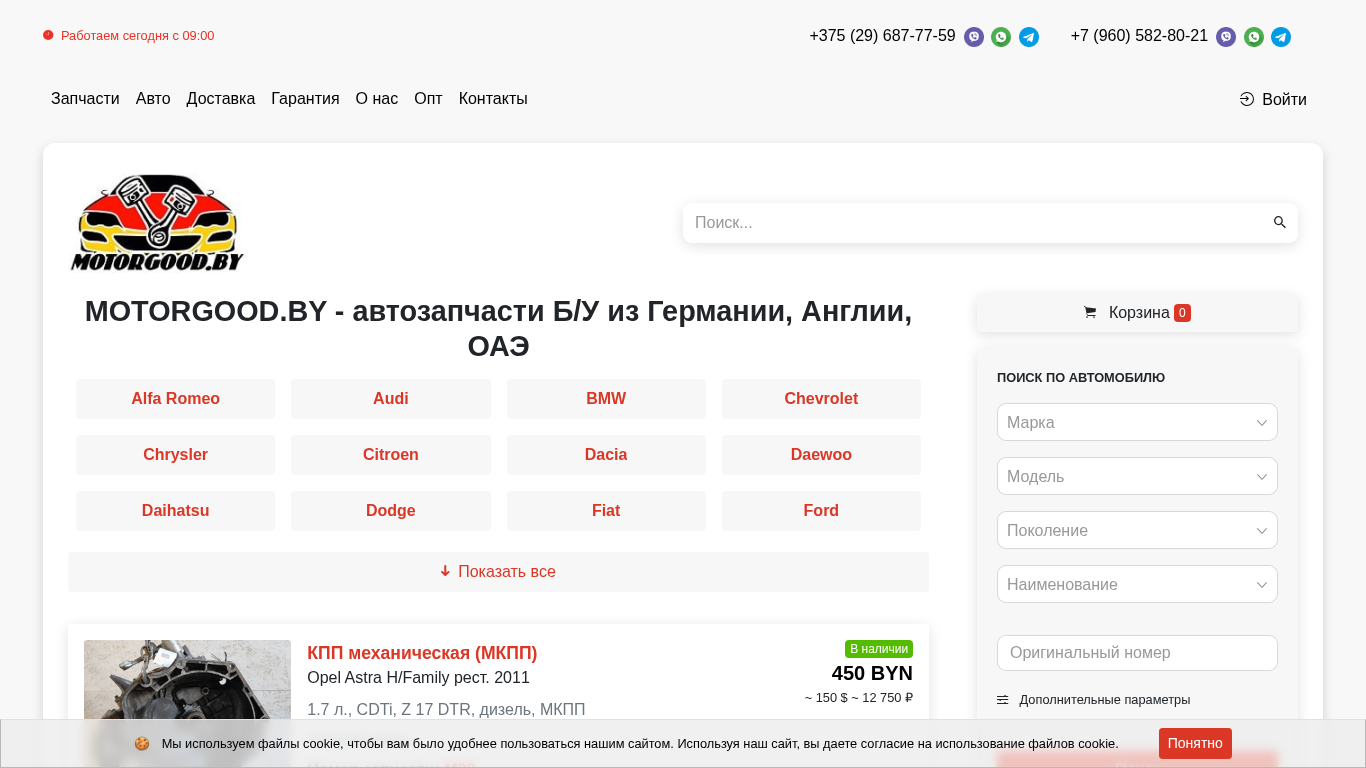Click the login arrow icon beside Войти
Image resolution: width=1366 pixels, height=768 pixels.
coord(1247,99)
